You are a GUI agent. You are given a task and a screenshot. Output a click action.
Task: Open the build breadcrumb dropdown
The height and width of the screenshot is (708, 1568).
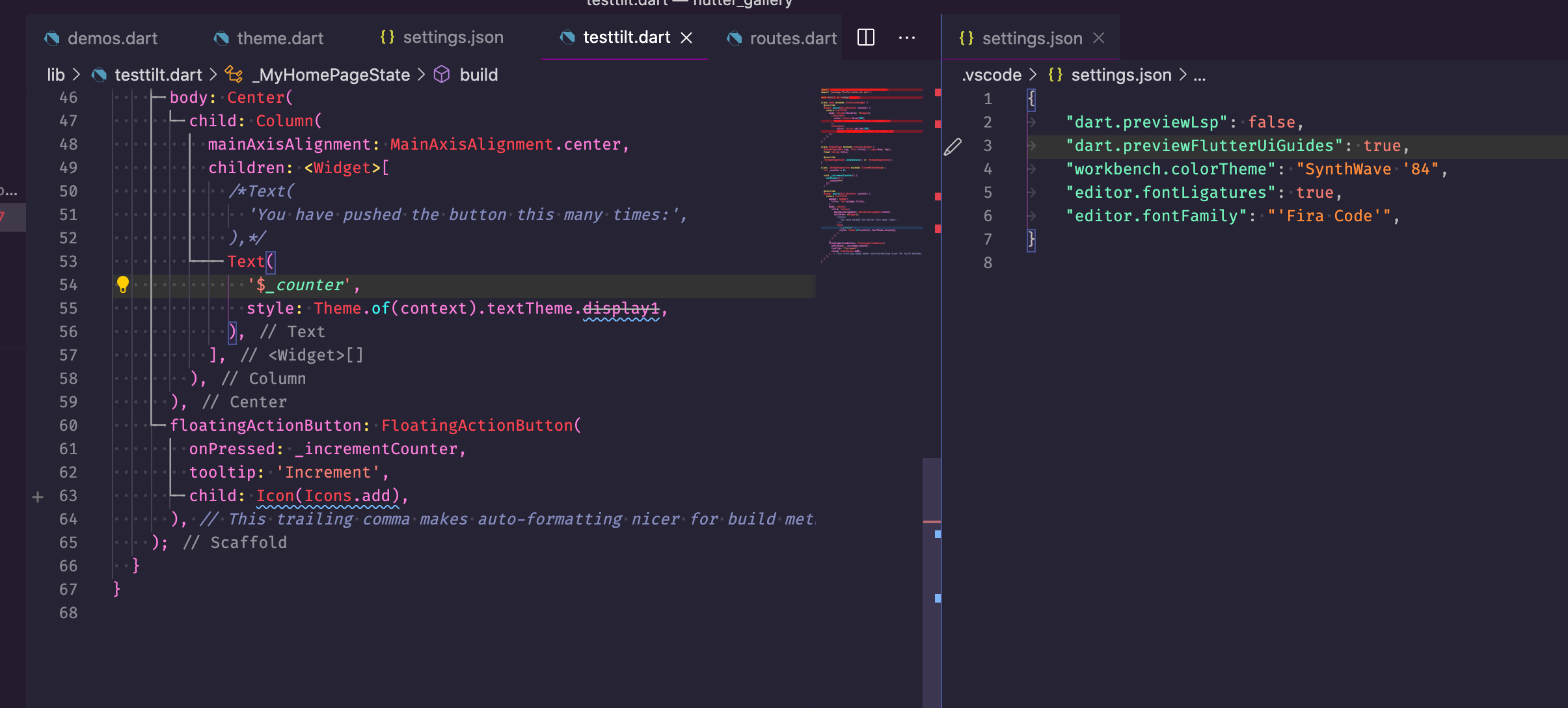coord(478,75)
